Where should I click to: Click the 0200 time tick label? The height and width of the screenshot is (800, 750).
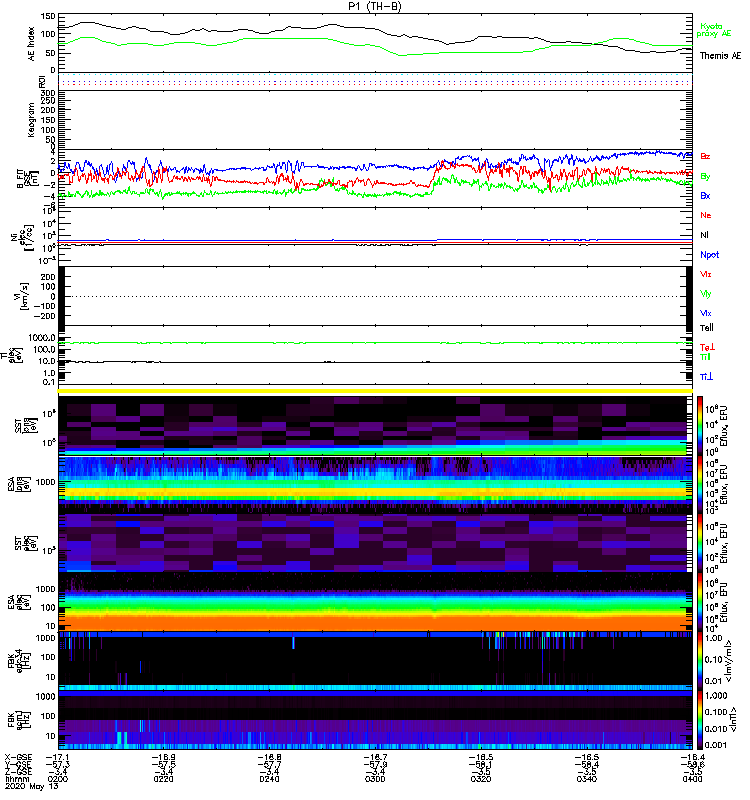tap(58, 779)
